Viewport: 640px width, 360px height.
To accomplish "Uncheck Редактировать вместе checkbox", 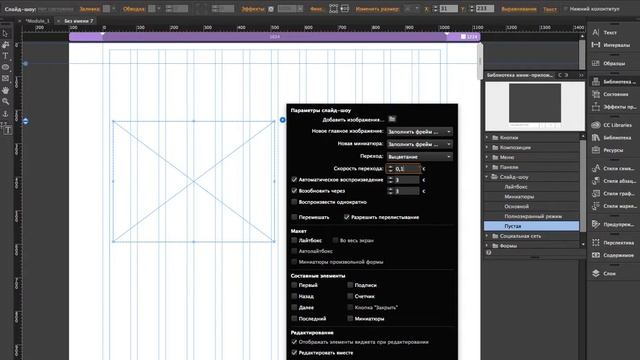I will tap(294, 352).
